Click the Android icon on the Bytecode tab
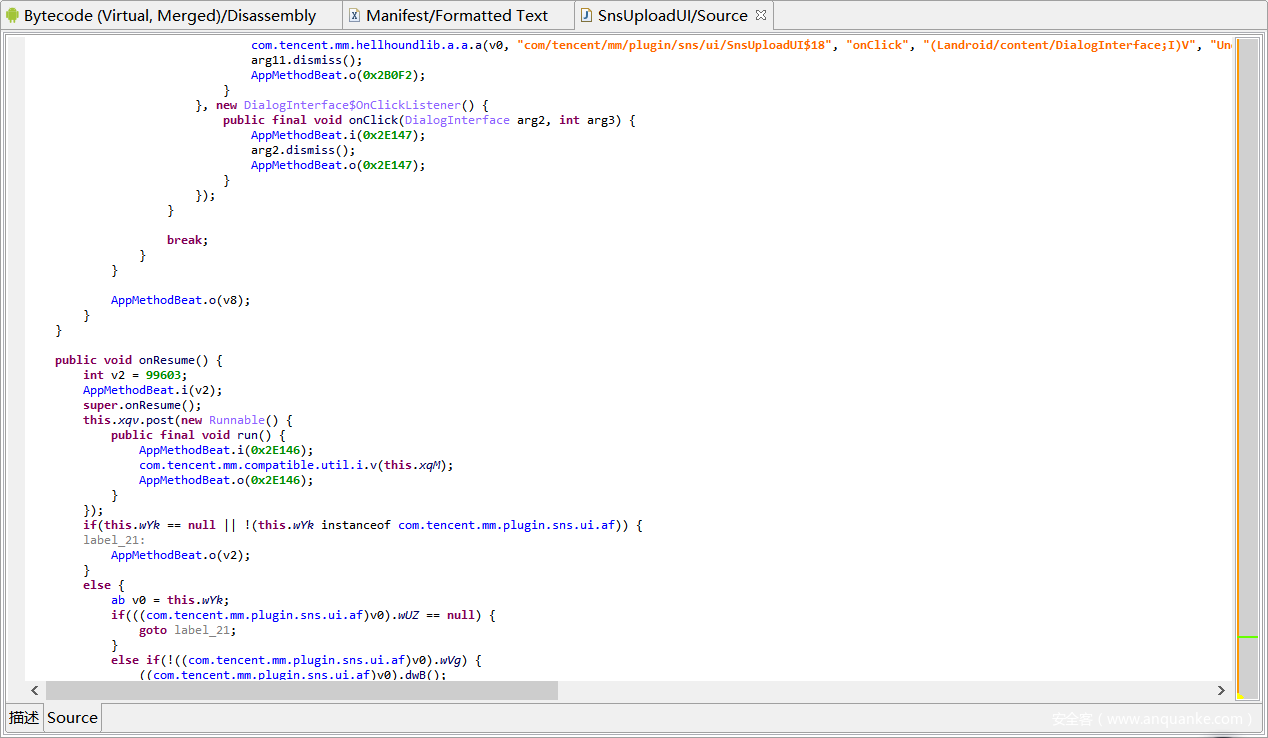Screen dimensions: 1268x738 click(13, 15)
